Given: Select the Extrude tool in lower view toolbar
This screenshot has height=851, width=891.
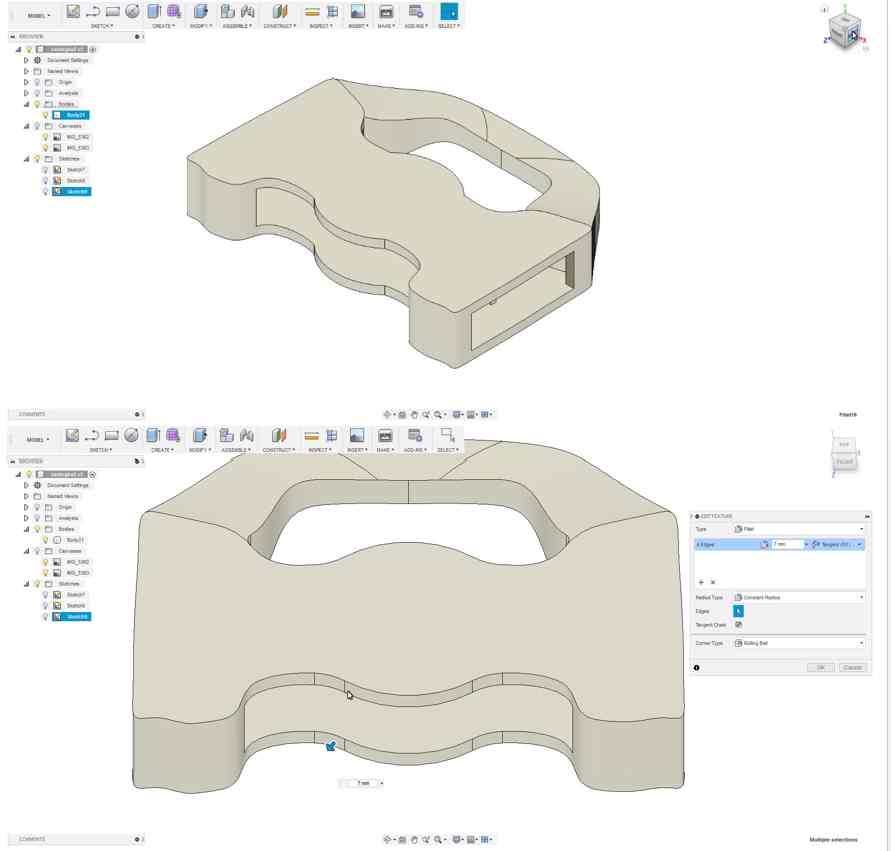Looking at the screenshot, I should coord(152,436).
